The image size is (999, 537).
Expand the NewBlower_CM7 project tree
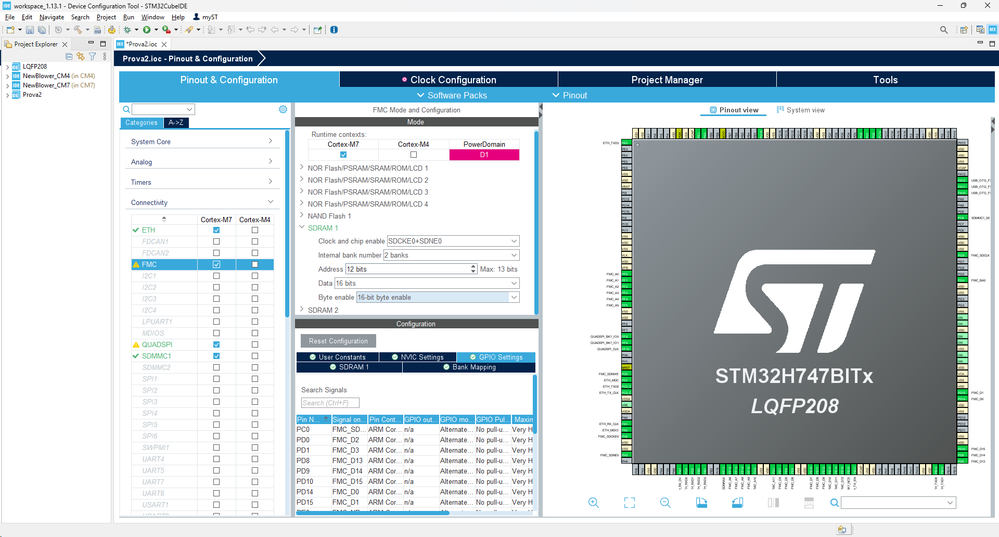click(8, 85)
